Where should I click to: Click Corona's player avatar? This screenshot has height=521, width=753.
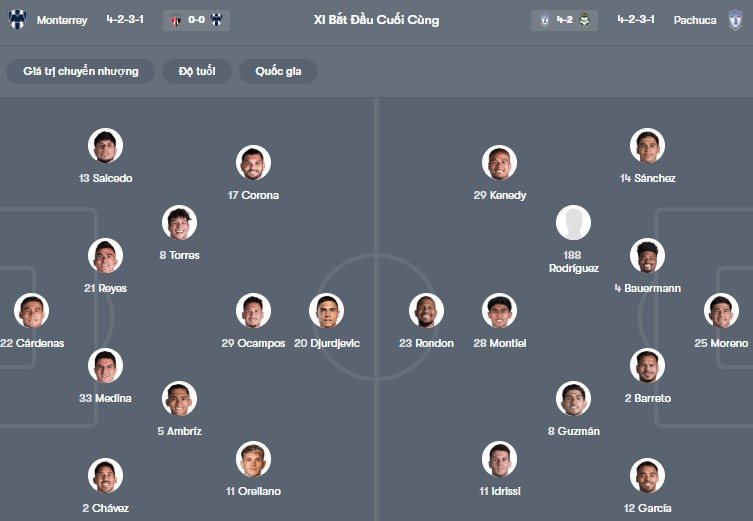253,163
